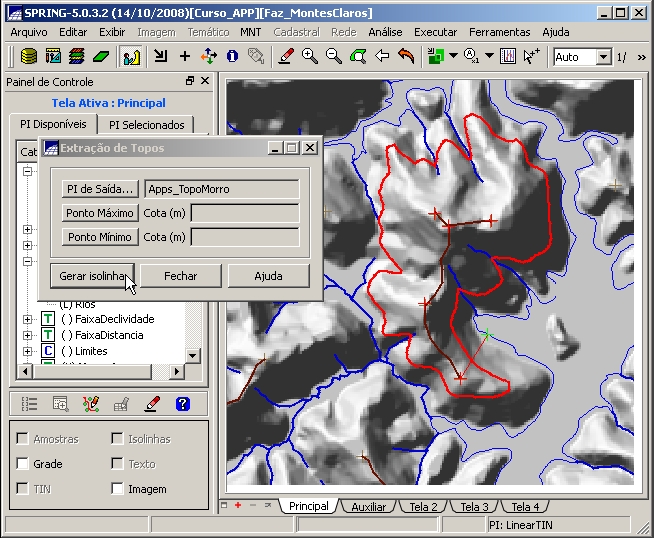The width and height of the screenshot is (654, 538).
Task: Click the PI de Saída name field
Action: (221, 189)
